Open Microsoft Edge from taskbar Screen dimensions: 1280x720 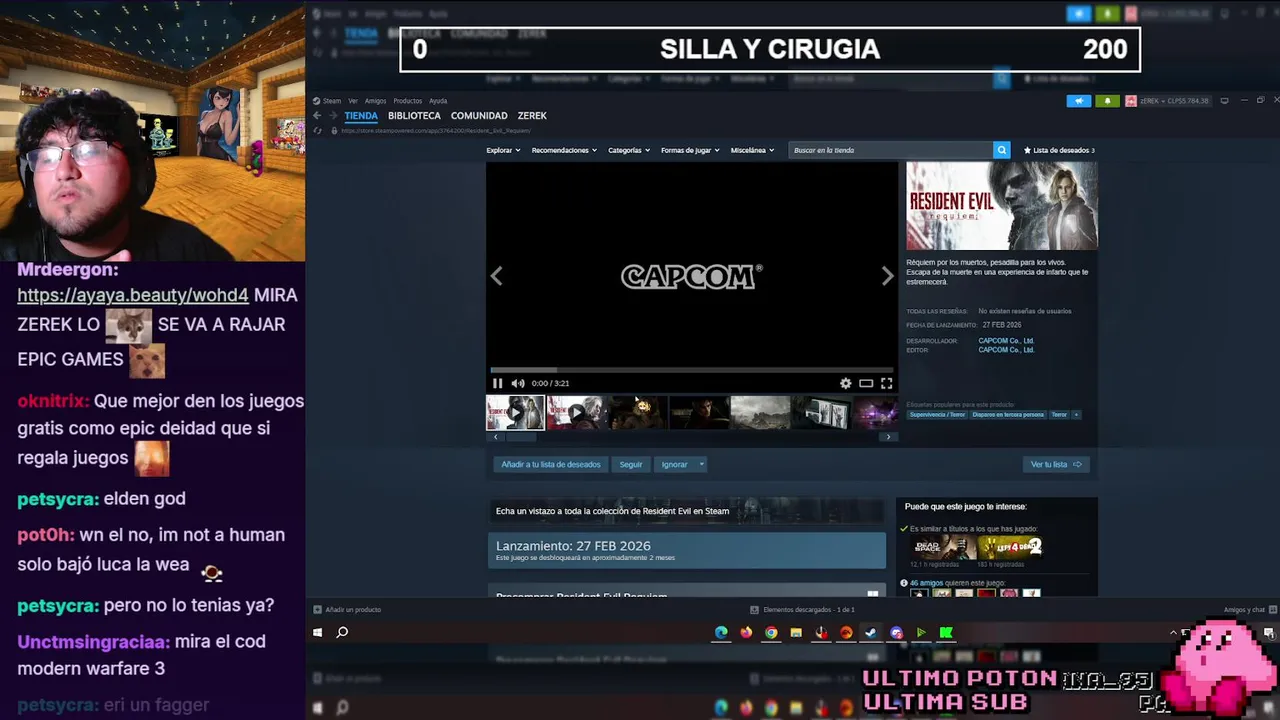[x=721, y=632]
